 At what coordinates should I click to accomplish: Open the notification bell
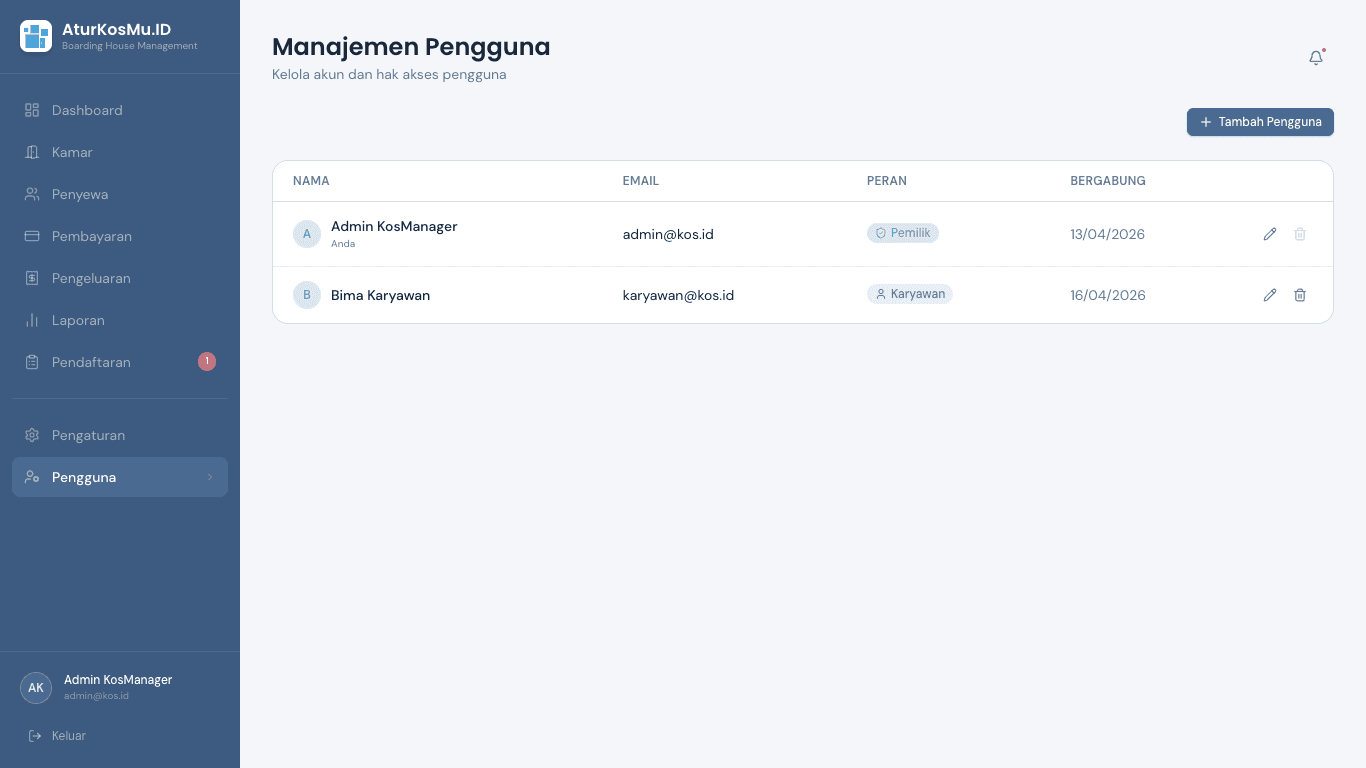pyautogui.click(x=1316, y=58)
